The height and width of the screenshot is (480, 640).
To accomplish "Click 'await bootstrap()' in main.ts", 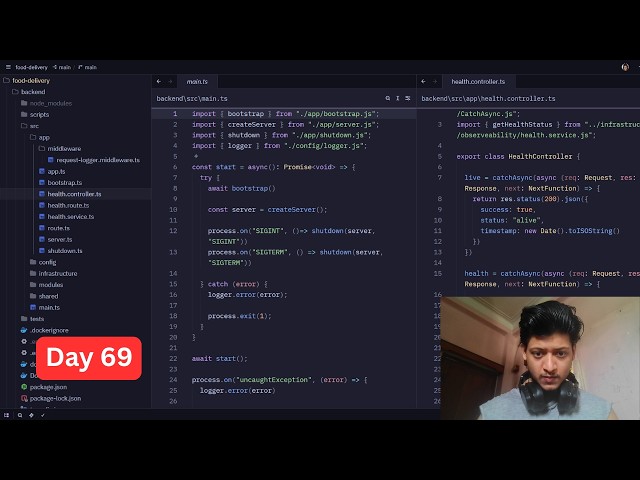I will [242, 188].
